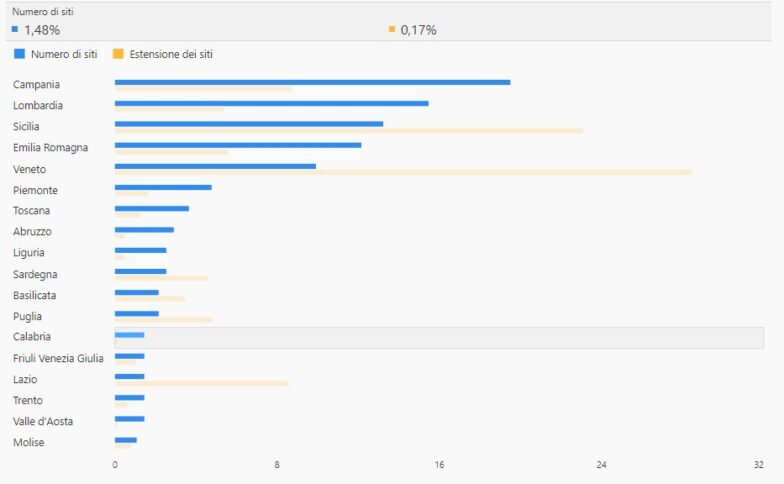Click the orange Puglia bar
Screen dimensions: 784x484
click(164, 320)
